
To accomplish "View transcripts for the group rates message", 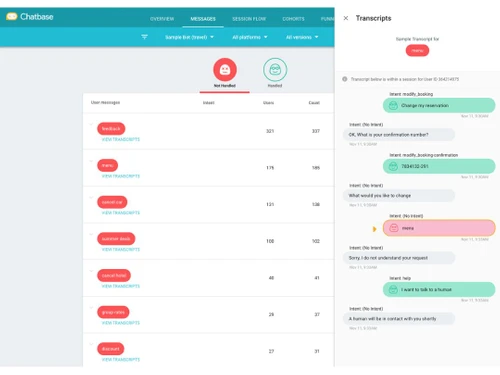I will pos(121,323).
